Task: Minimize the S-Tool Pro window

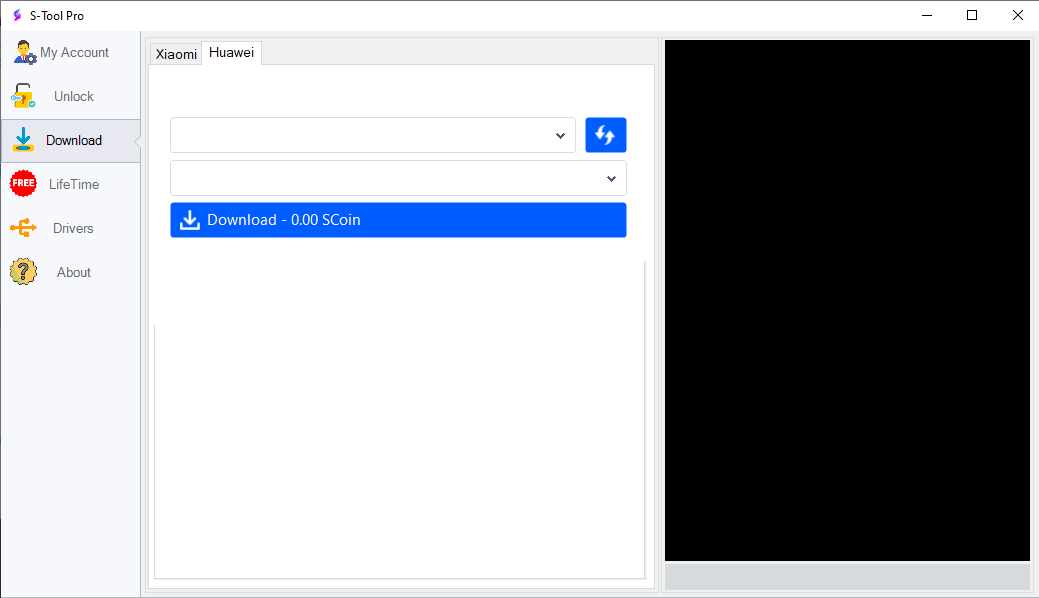Action: pyautogui.click(x=925, y=15)
